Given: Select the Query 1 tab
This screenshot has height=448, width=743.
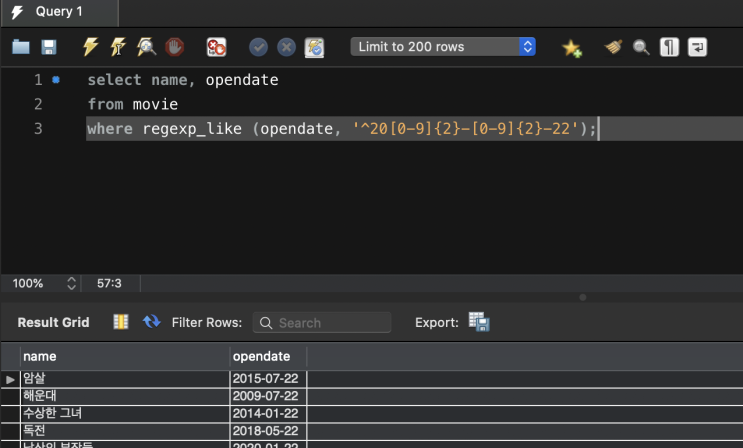Looking at the screenshot, I should pos(59,12).
